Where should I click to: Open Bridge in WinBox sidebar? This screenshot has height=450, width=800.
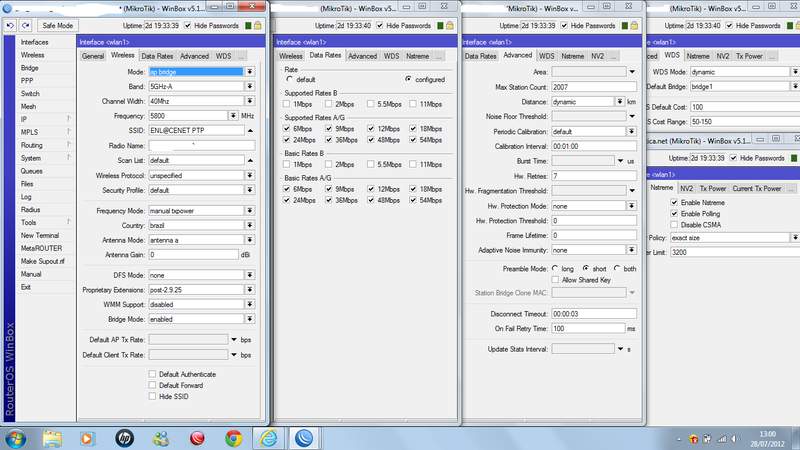click(x=30, y=68)
